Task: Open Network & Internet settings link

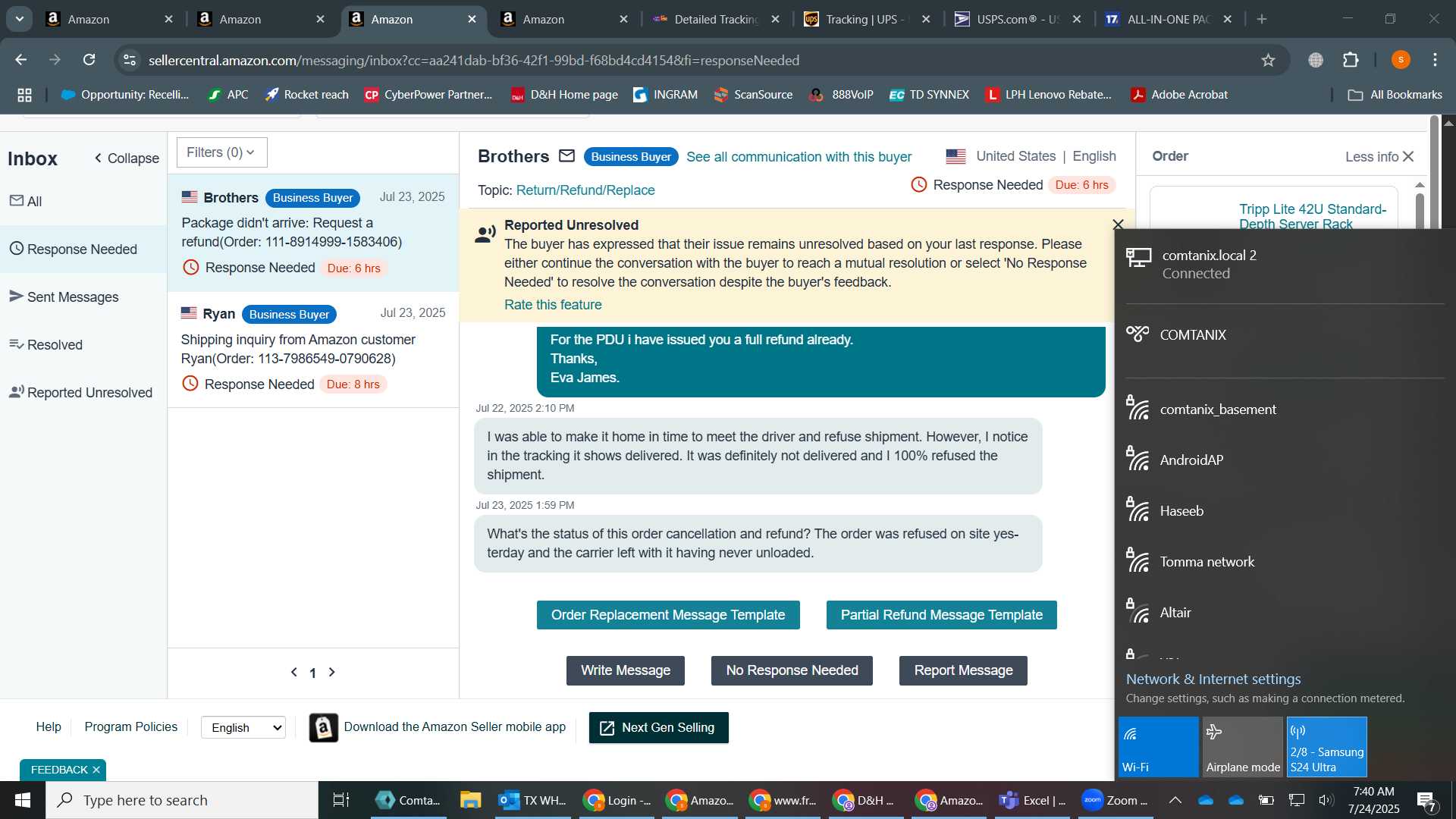Action: tap(1213, 679)
